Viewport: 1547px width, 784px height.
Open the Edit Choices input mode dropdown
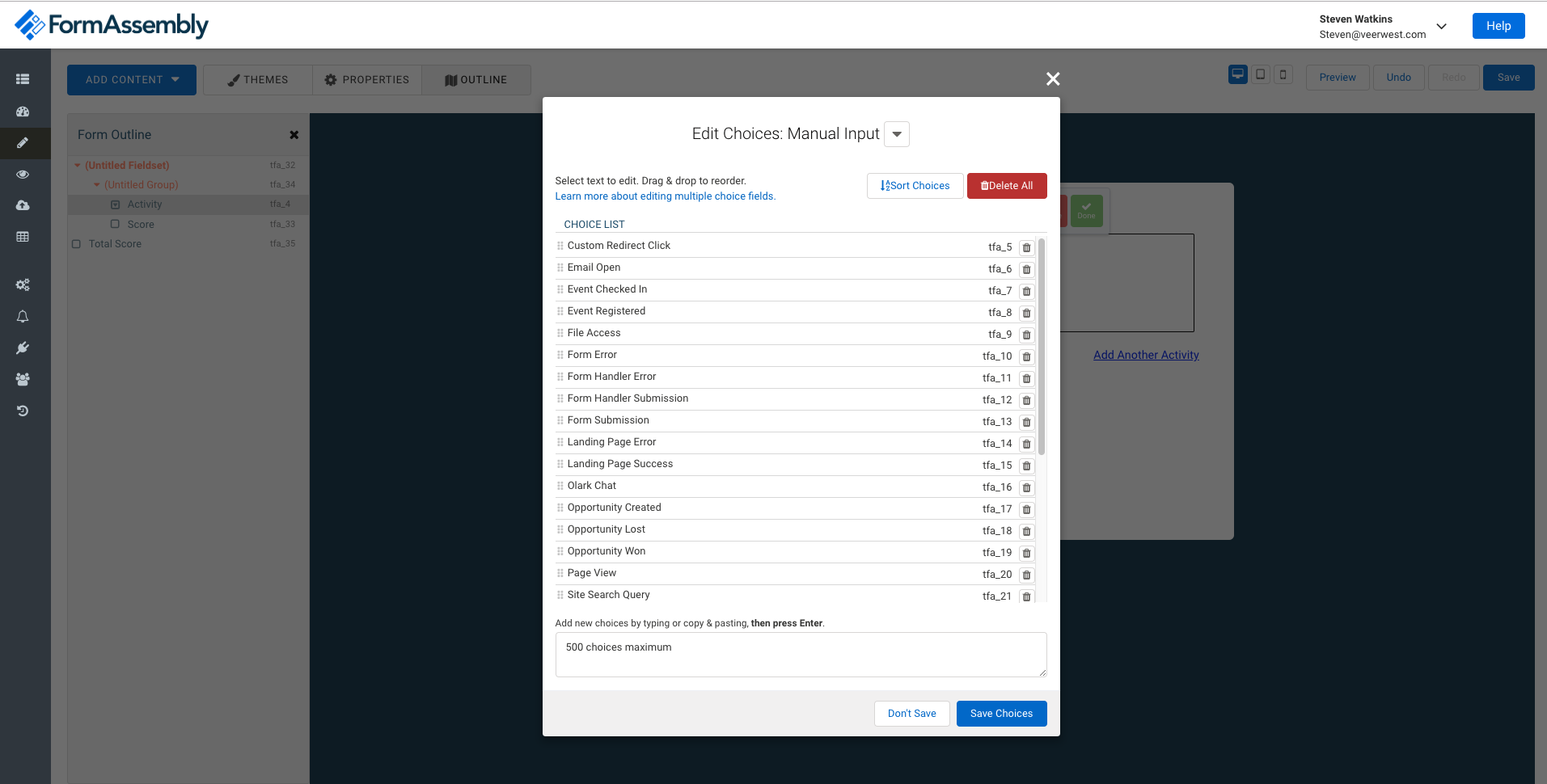[x=897, y=134]
